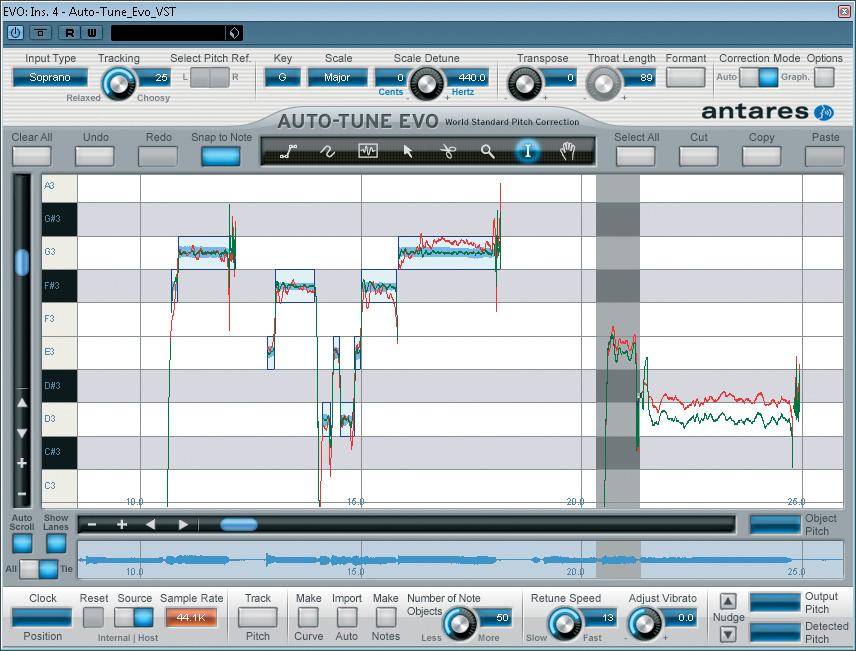Toggle the Auto Scroll button

coord(22,543)
